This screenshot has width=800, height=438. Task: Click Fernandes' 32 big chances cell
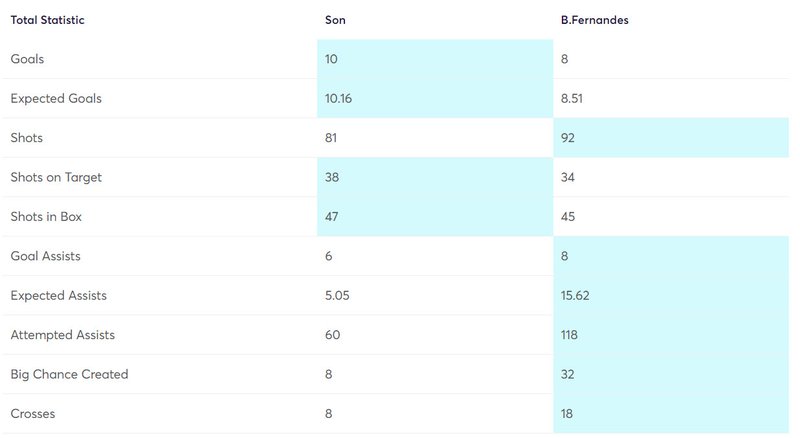671,374
